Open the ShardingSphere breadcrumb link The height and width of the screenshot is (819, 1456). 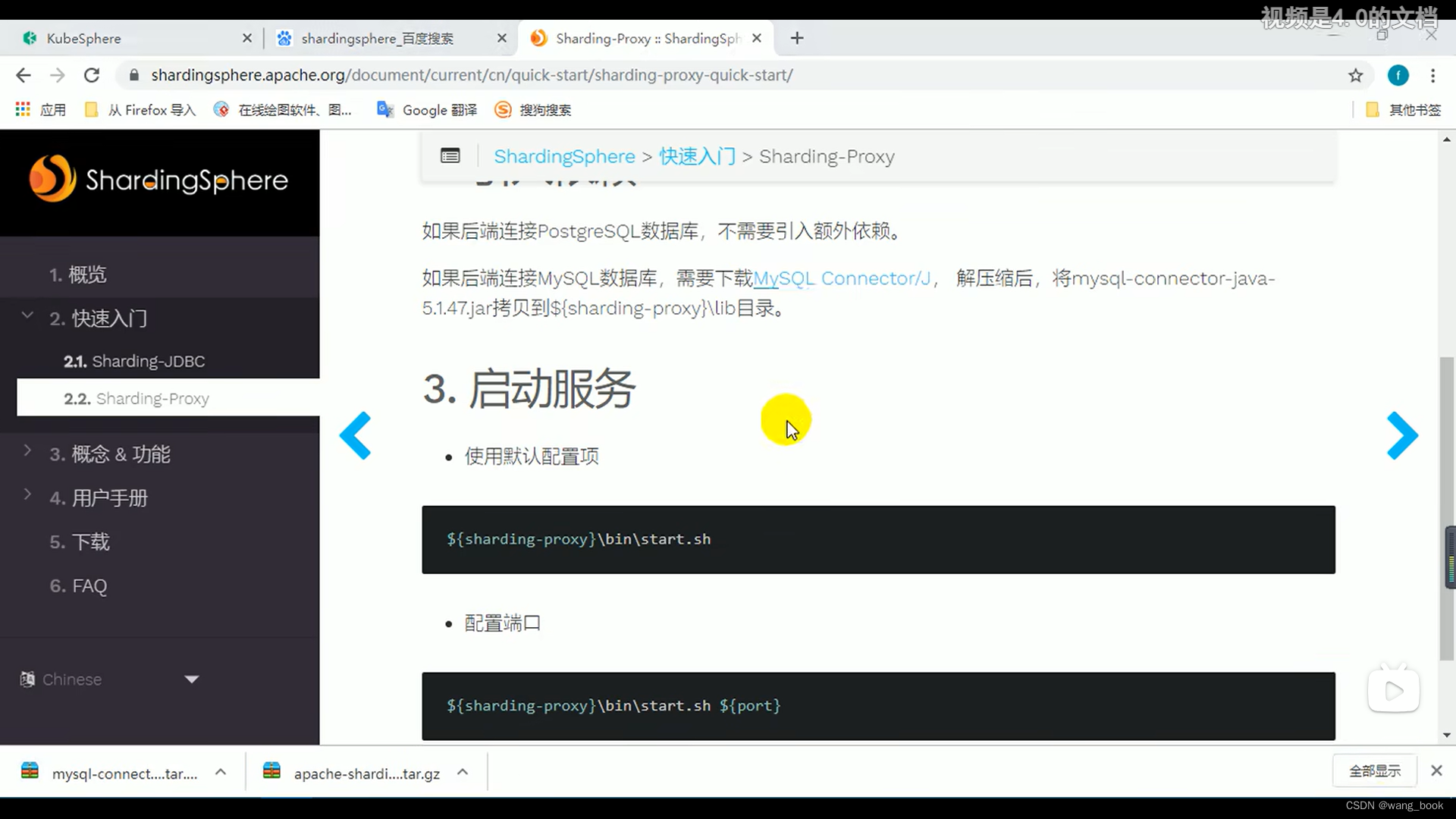pos(564,156)
